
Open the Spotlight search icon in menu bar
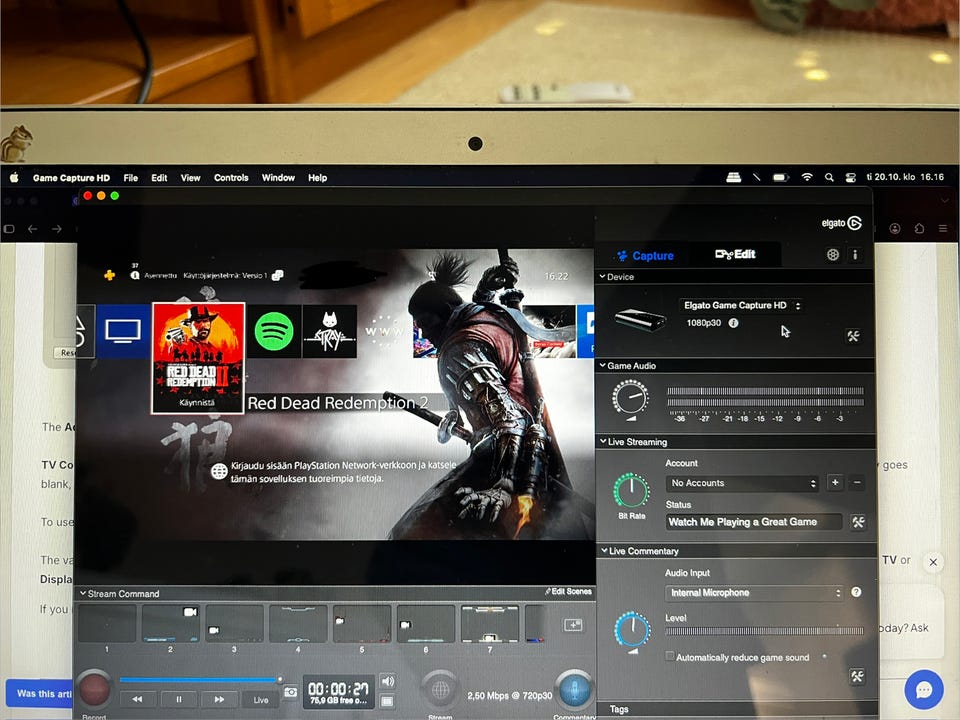829,178
